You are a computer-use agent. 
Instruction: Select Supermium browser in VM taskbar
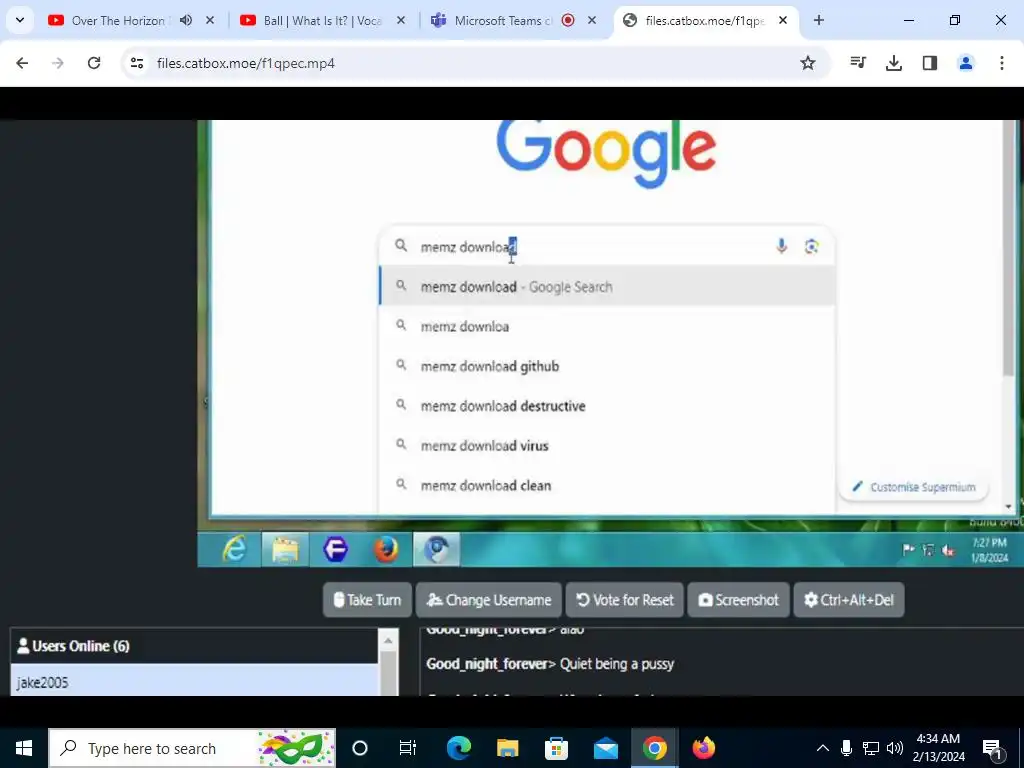436,549
